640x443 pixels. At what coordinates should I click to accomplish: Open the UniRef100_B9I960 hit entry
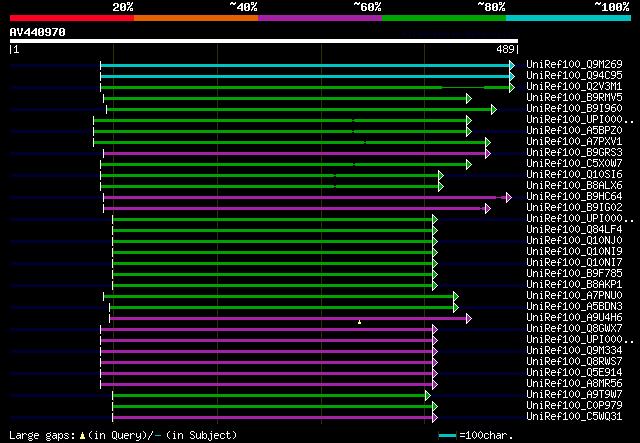tap(574, 109)
